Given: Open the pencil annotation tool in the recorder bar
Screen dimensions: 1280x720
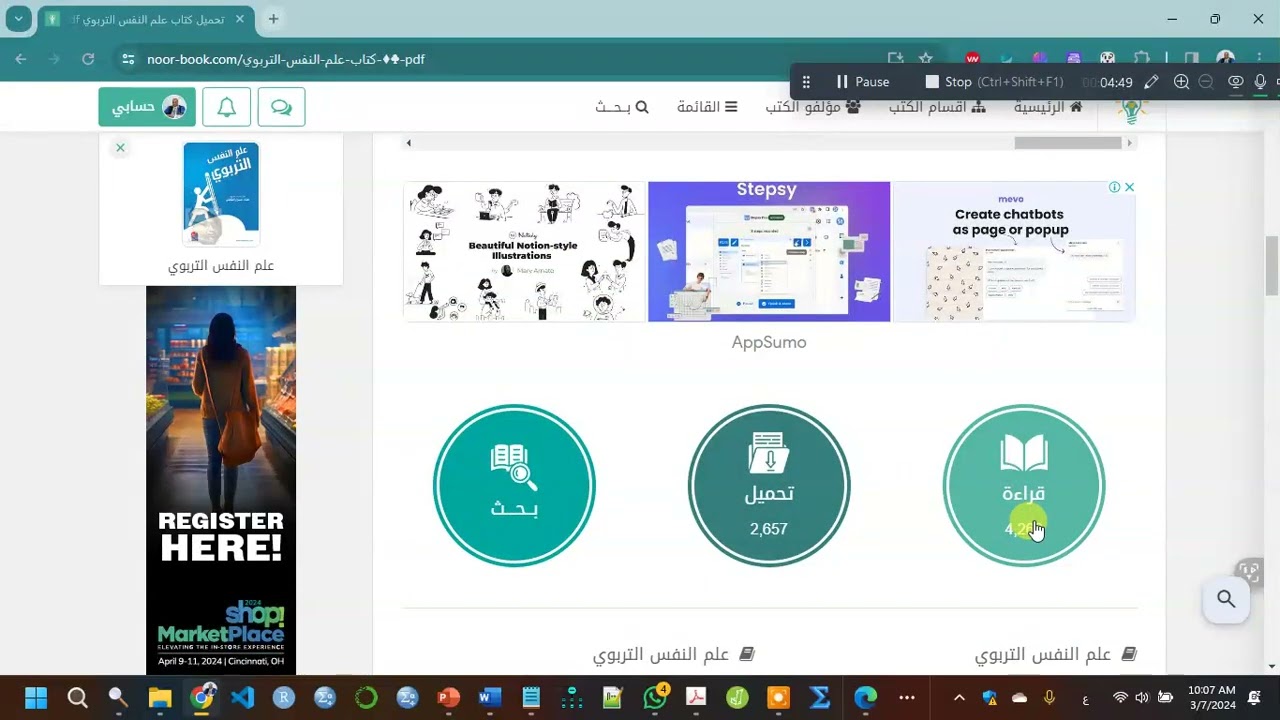Looking at the screenshot, I should [1152, 82].
